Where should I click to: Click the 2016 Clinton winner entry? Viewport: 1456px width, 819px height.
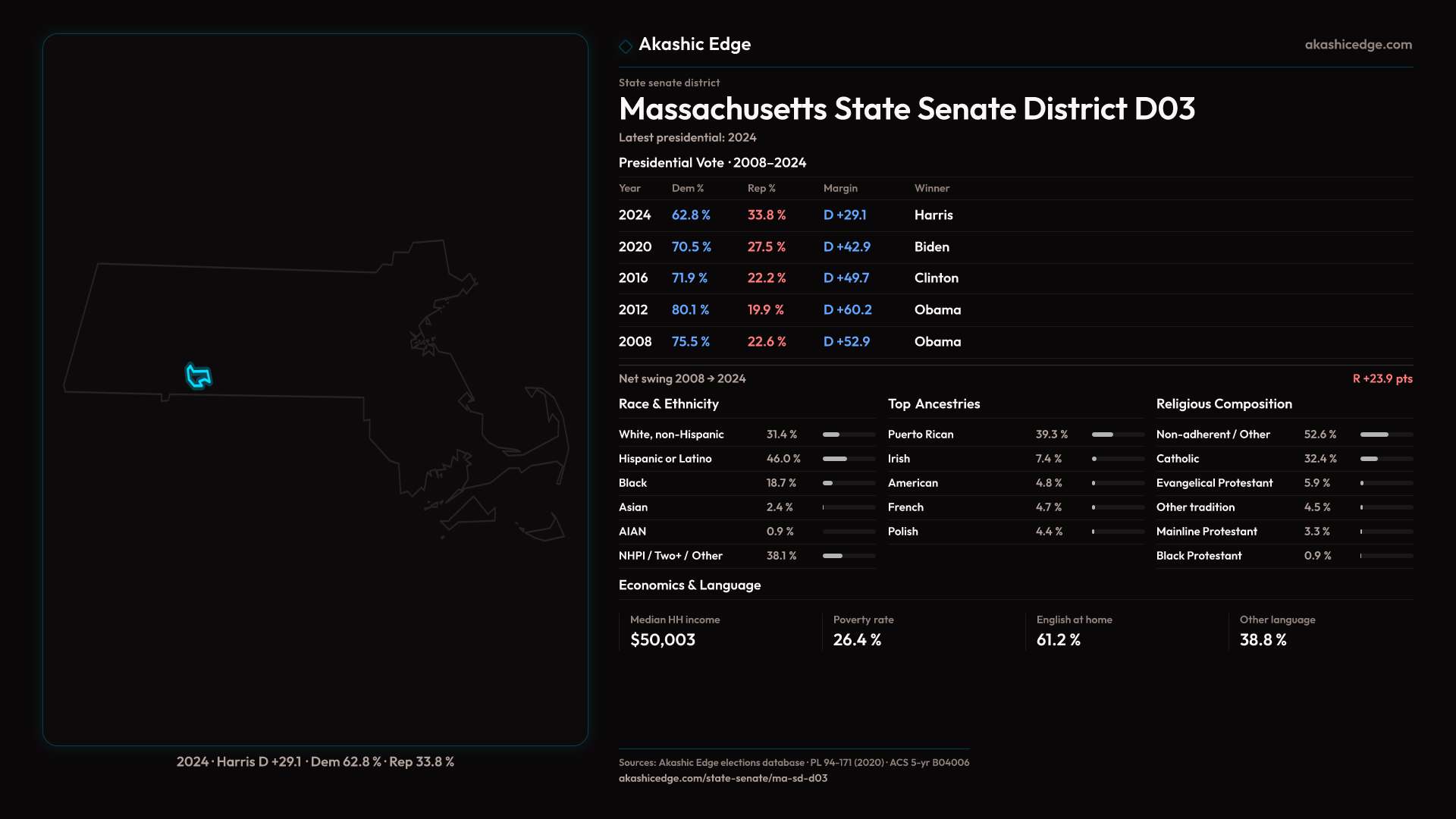[x=936, y=278]
